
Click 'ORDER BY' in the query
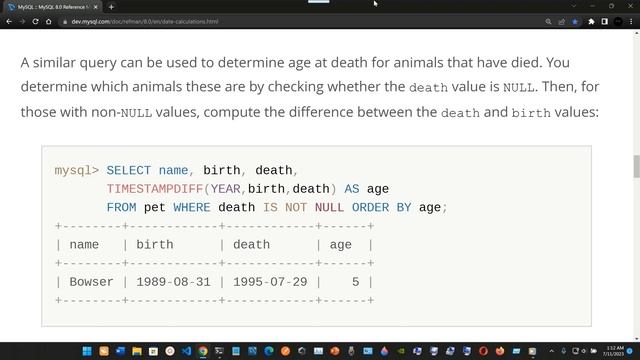coord(382,208)
